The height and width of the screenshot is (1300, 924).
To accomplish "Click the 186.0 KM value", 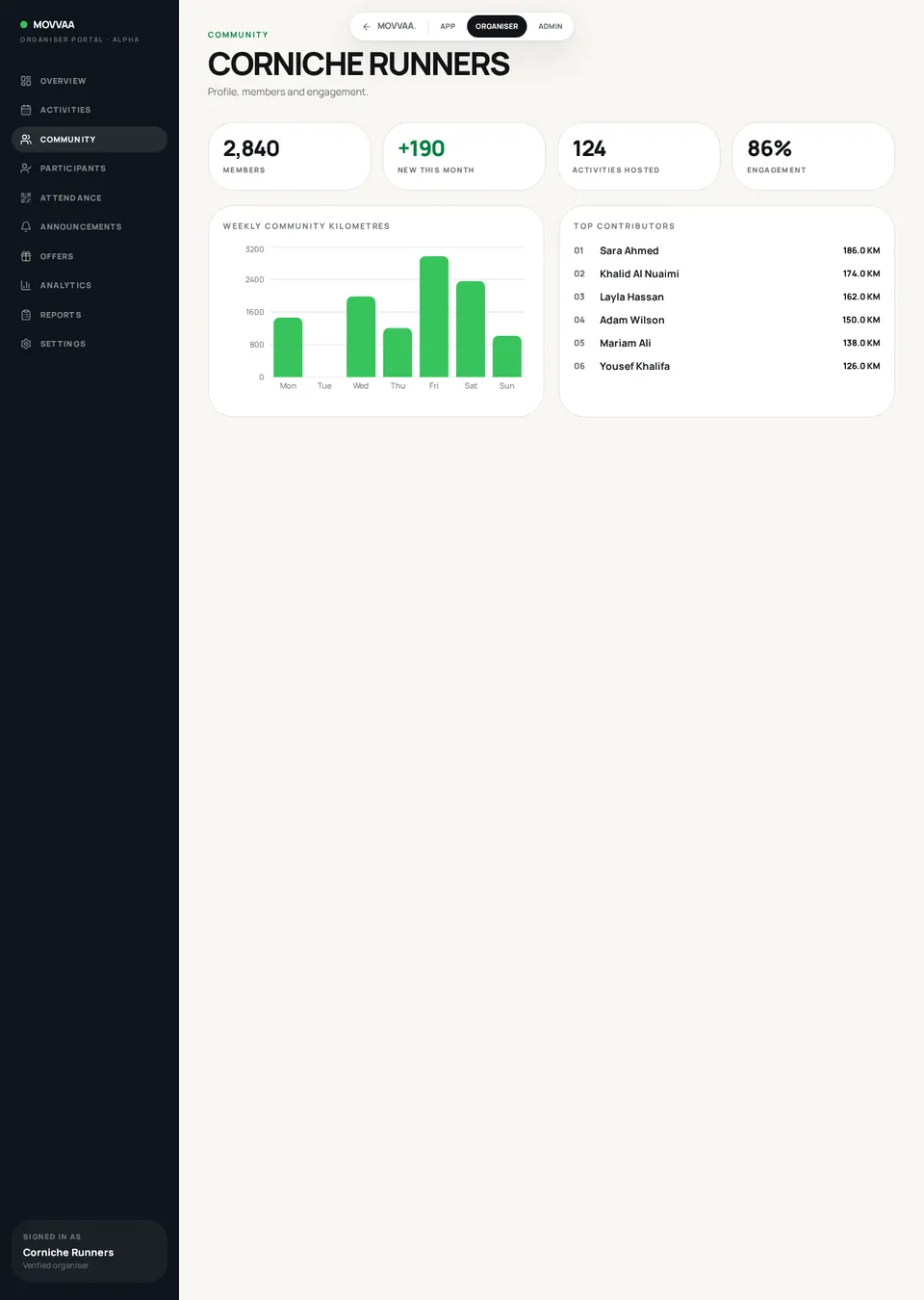I will click(861, 250).
